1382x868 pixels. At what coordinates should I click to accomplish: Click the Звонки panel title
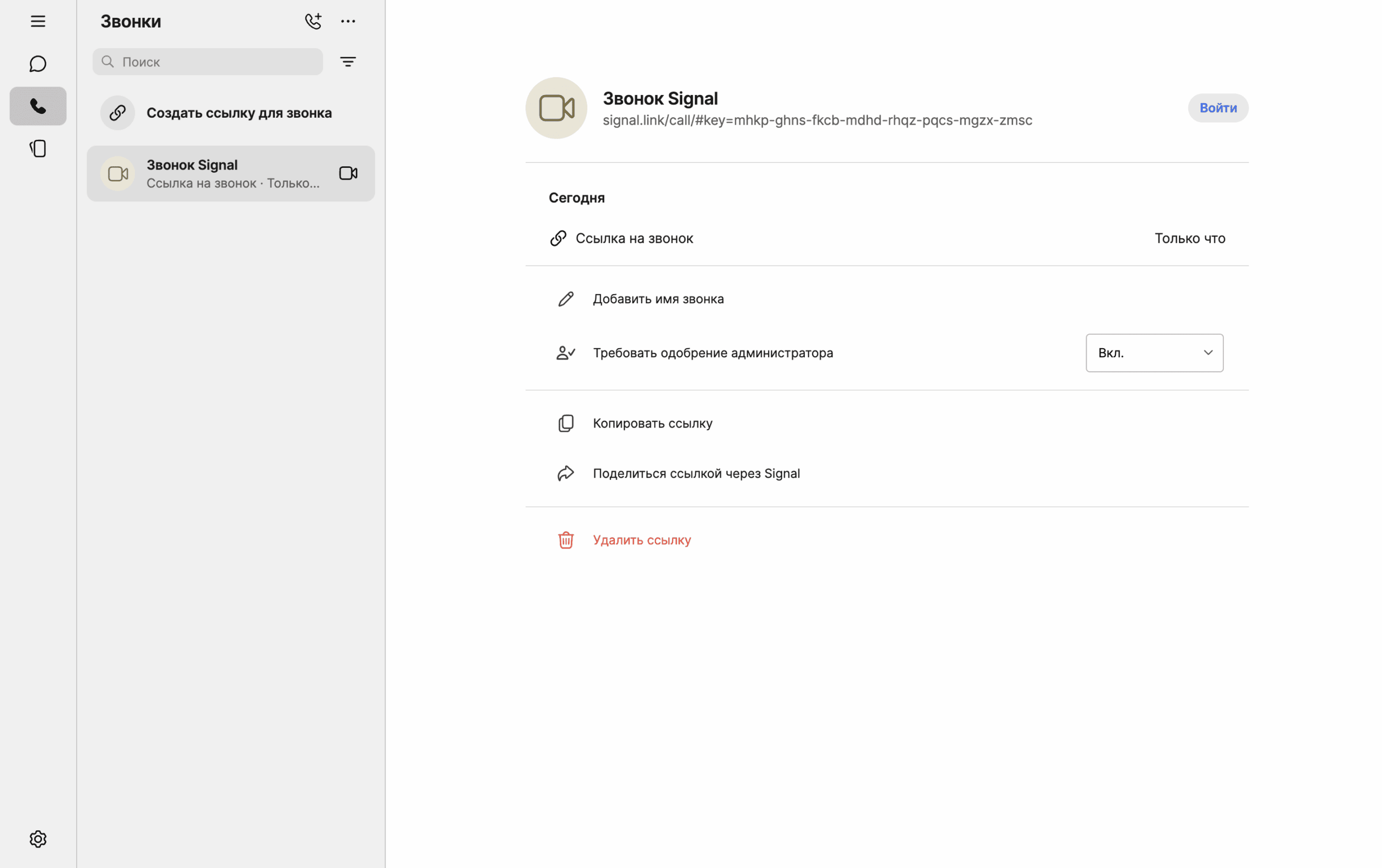pyautogui.click(x=131, y=21)
